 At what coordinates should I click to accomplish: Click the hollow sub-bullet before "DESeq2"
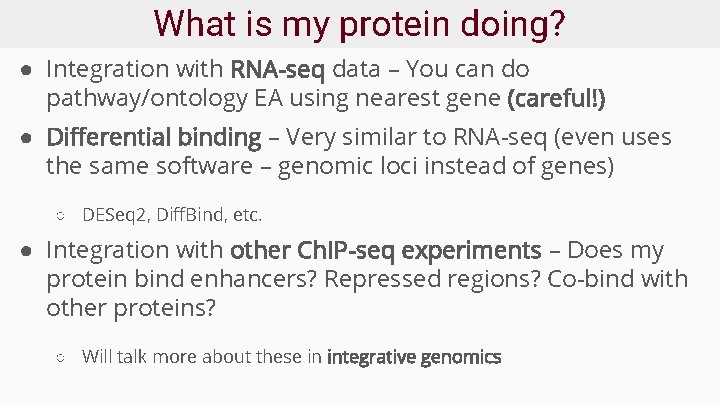60,214
